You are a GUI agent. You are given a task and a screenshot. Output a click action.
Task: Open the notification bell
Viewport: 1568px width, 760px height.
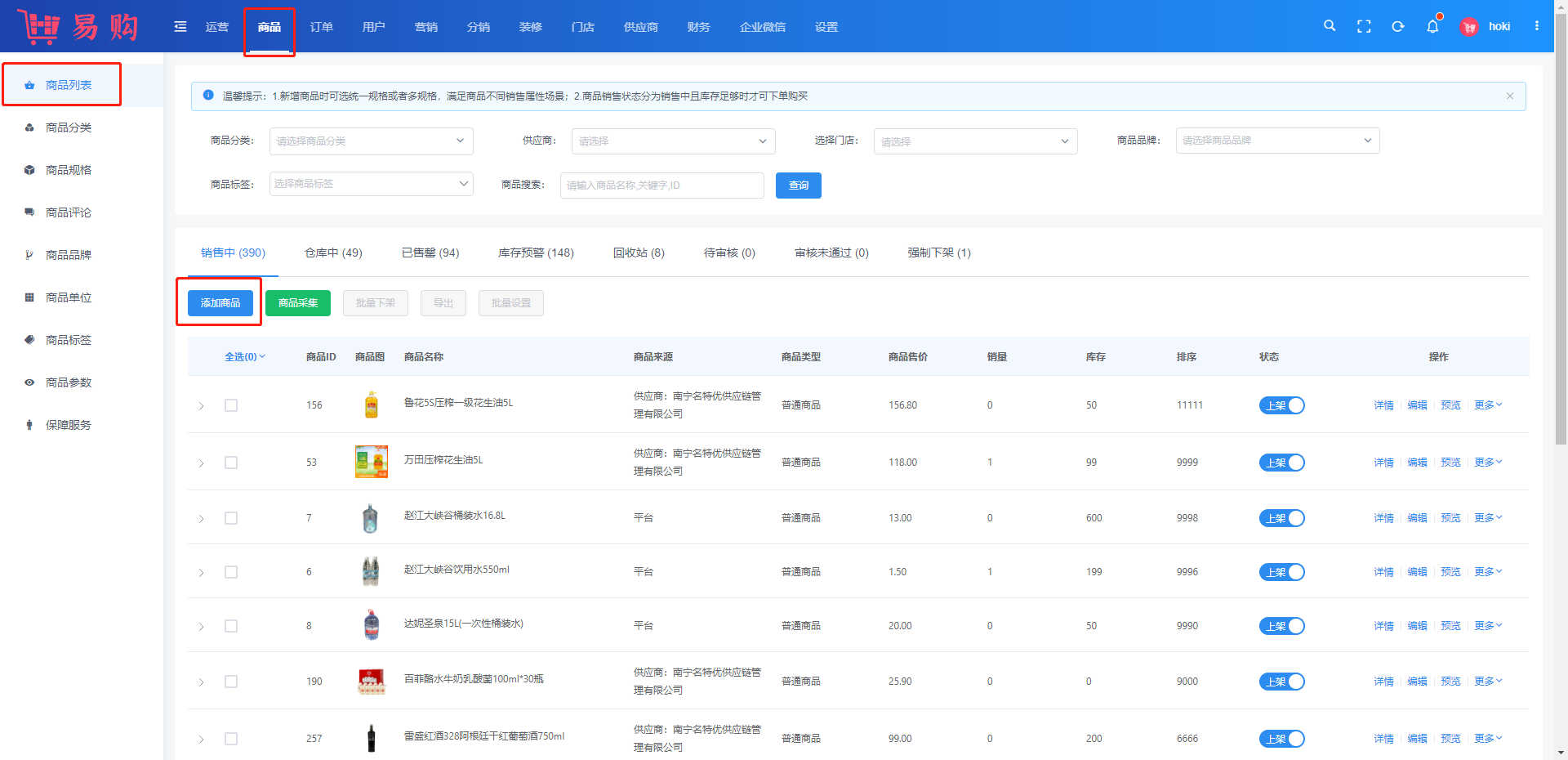tap(1432, 27)
